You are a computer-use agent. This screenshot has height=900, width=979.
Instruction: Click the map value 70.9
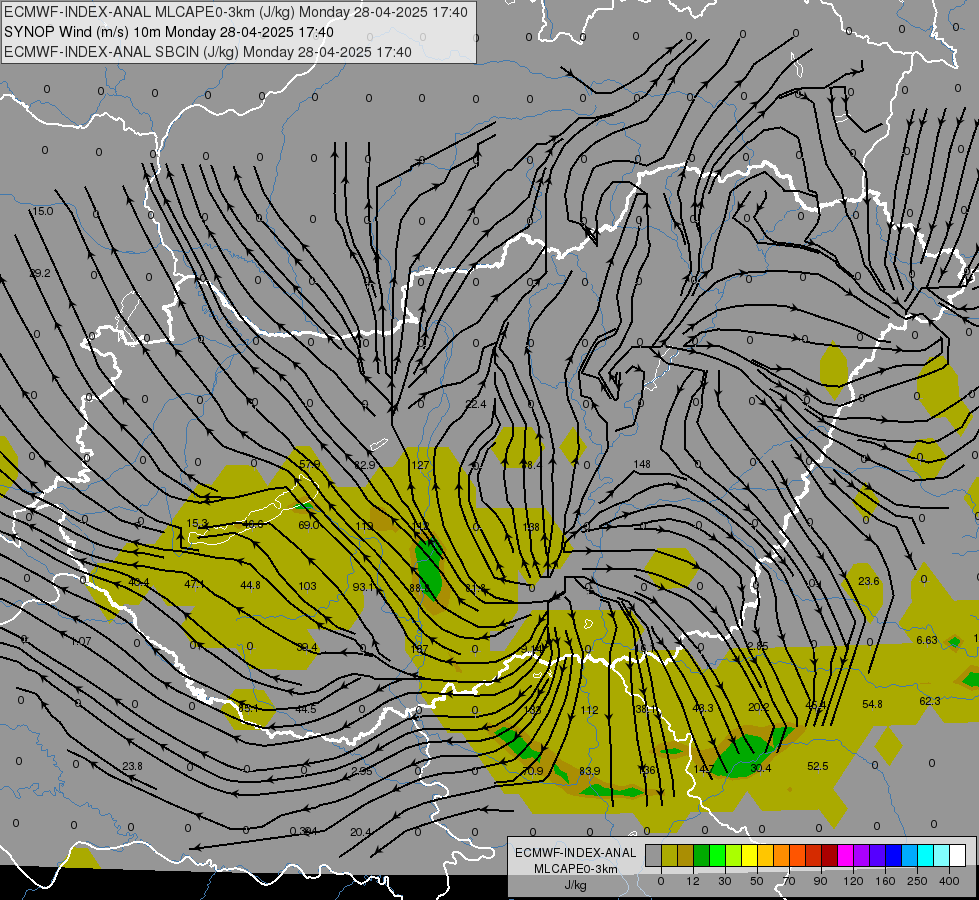(533, 771)
